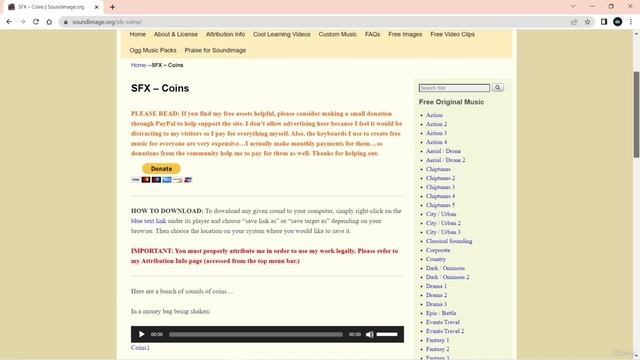The image size is (640, 360).
Task: Open the Action music category
Action: point(434,115)
